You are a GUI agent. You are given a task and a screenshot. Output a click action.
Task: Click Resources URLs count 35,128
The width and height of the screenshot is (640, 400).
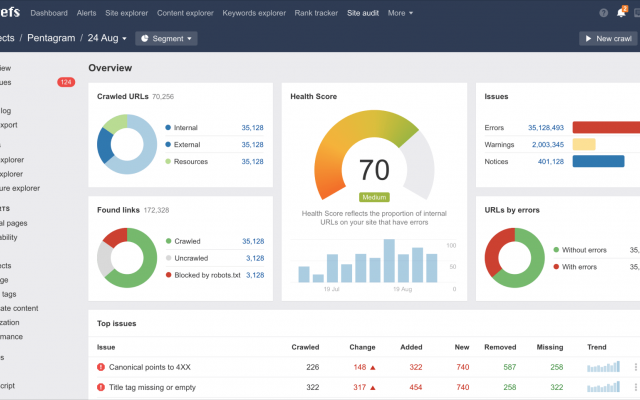[252, 162]
